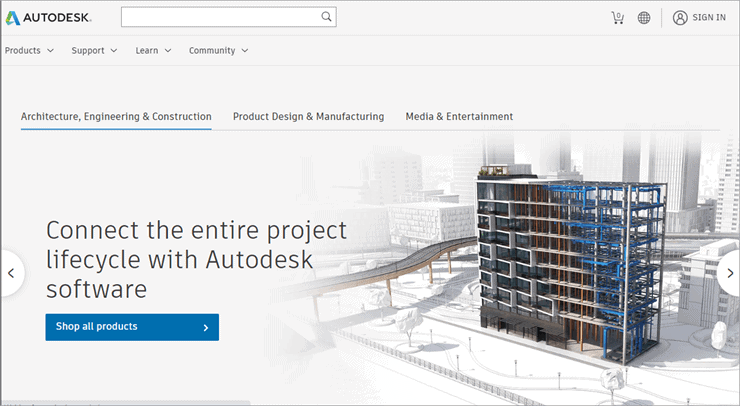Focus the search input field

(228, 17)
